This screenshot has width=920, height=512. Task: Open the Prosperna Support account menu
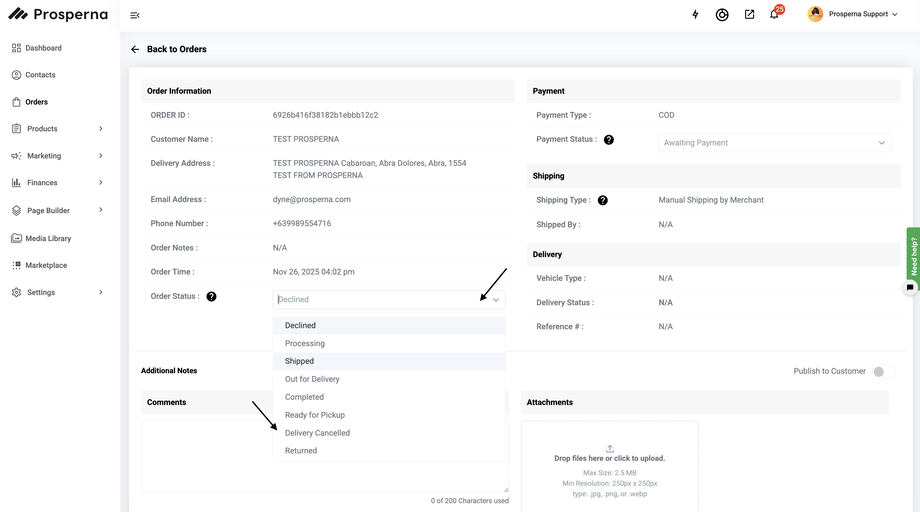pos(853,14)
